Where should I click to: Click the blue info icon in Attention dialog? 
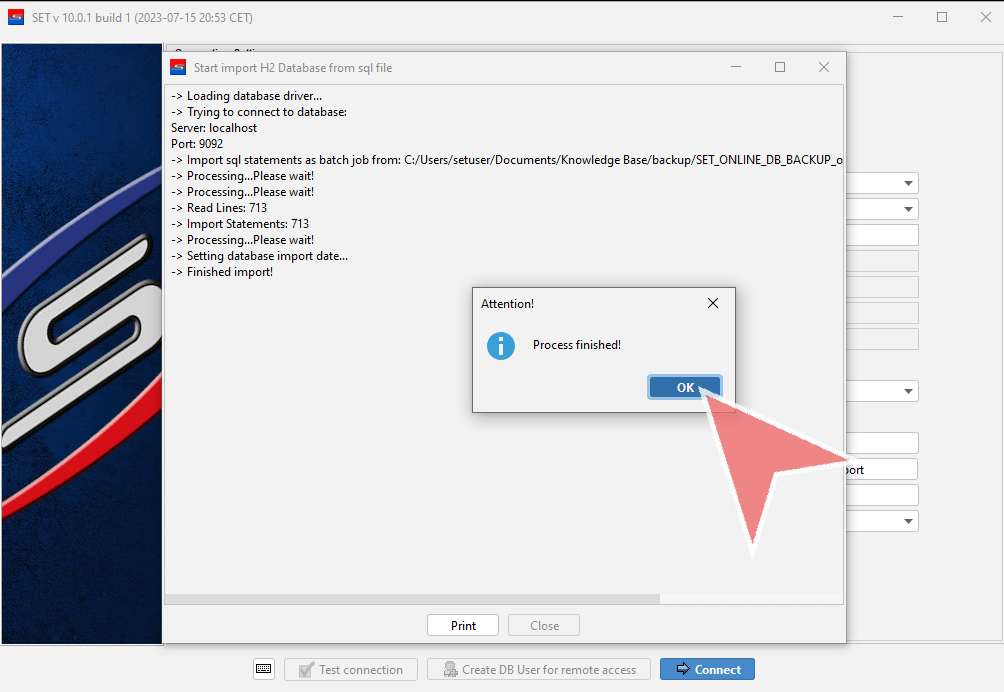pos(500,346)
